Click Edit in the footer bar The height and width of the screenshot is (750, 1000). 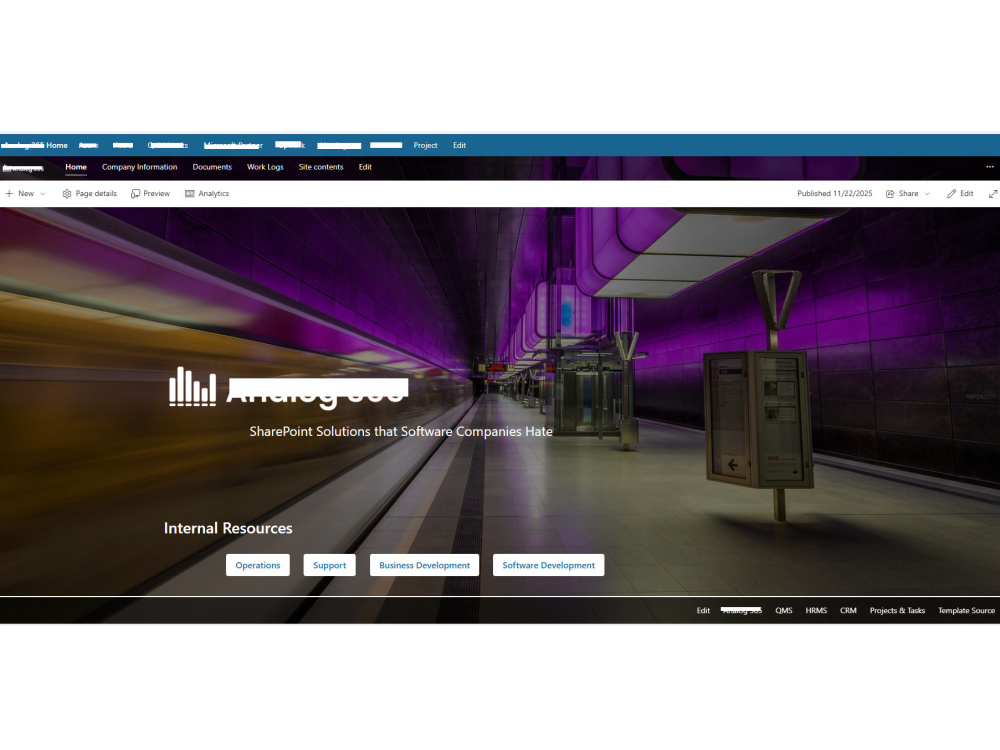click(703, 610)
